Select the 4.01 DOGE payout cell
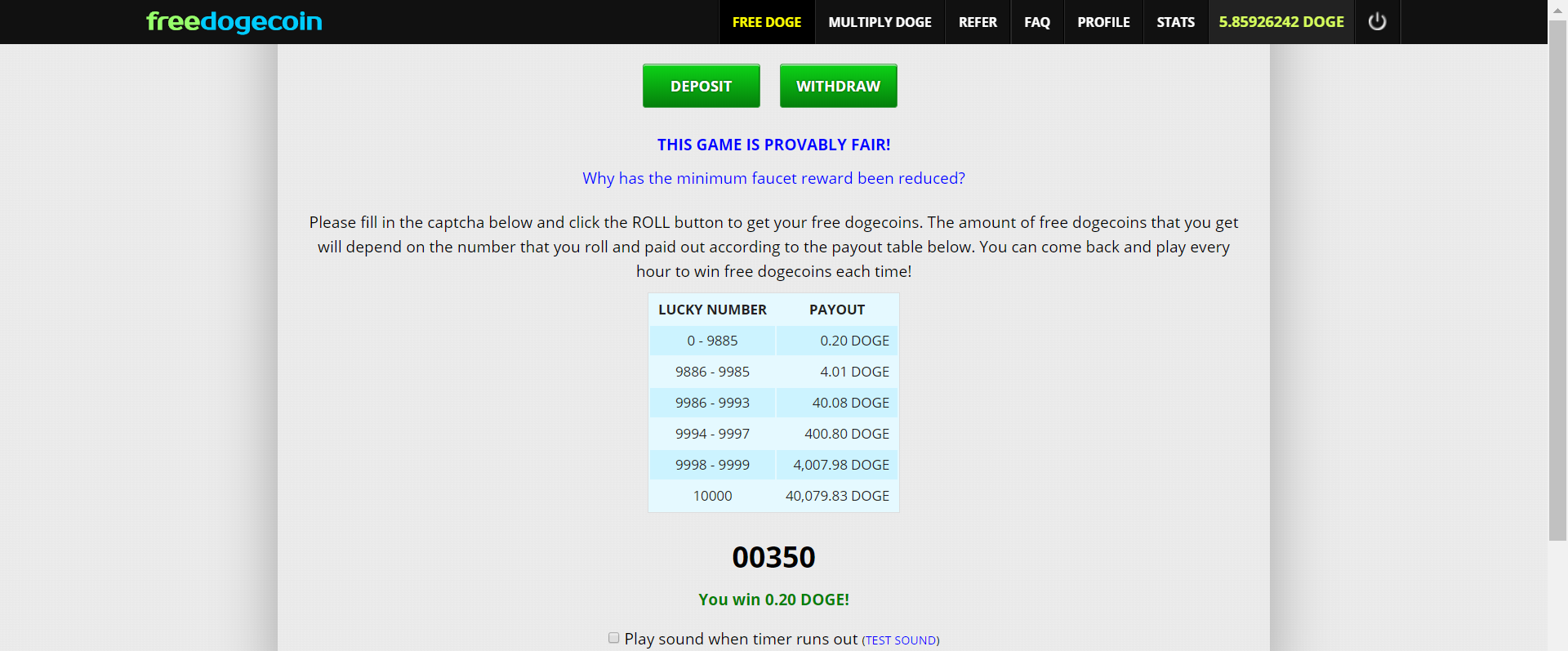Viewport: 1568px width, 651px height. 837,372
